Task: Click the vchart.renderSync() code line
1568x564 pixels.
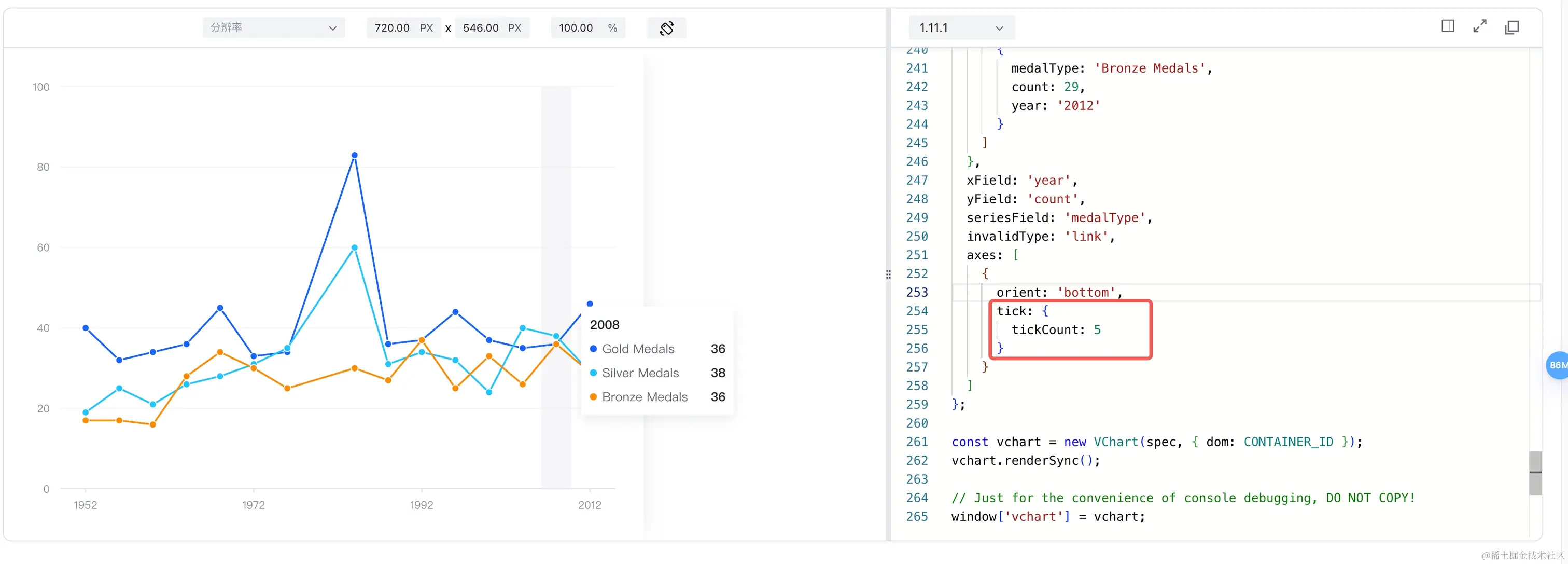Action: point(1026,460)
